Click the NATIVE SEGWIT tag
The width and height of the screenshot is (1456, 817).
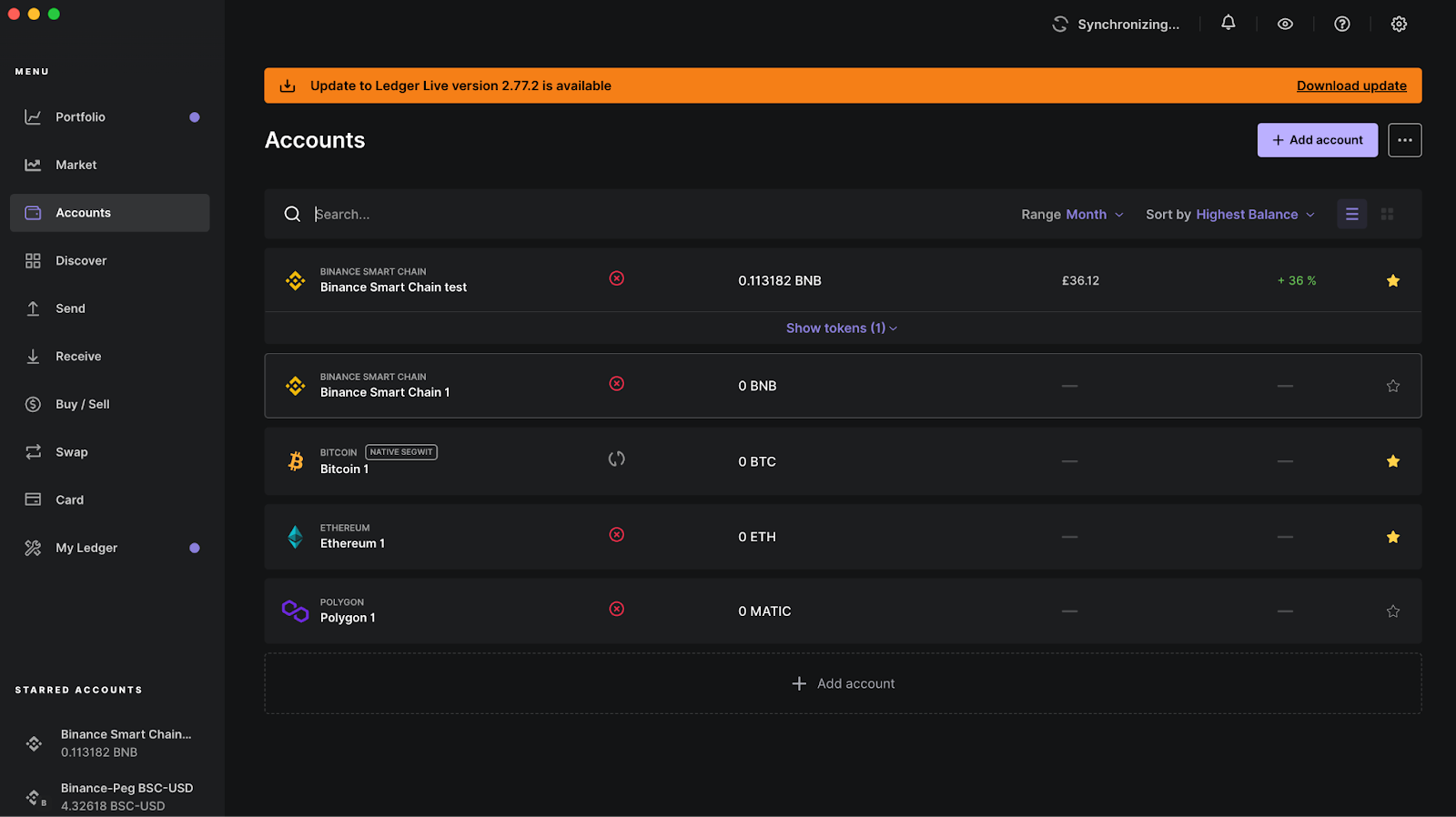pos(401,452)
